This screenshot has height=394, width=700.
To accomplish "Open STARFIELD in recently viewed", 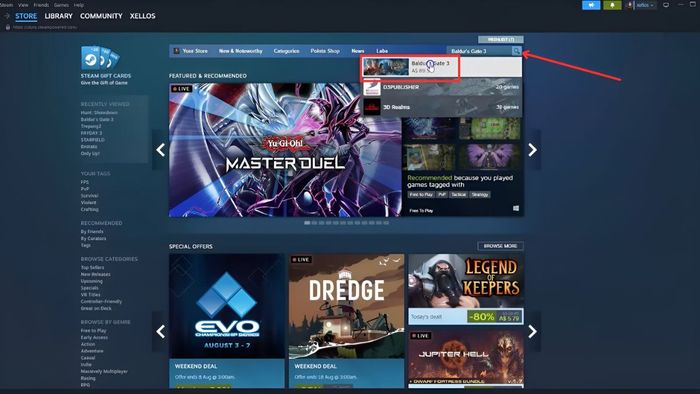I will point(92,140).
